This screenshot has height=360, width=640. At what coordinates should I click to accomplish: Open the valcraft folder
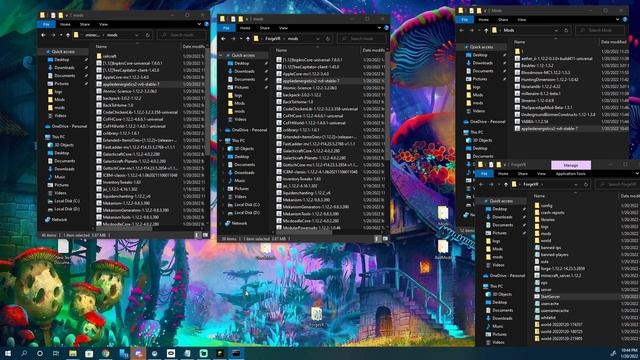(107, 56)
